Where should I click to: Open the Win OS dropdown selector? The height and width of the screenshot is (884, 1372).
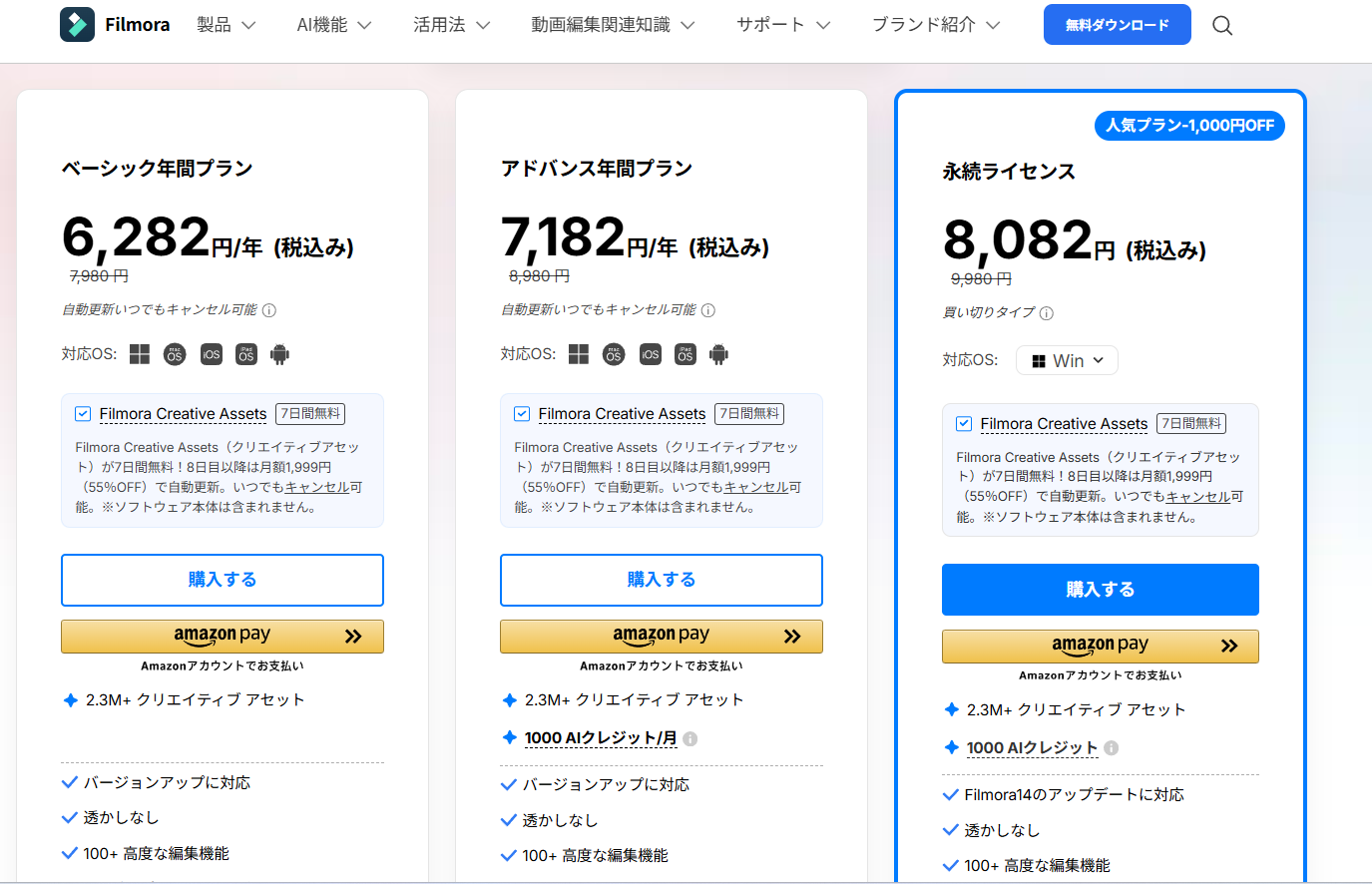tap(1067, 360)
